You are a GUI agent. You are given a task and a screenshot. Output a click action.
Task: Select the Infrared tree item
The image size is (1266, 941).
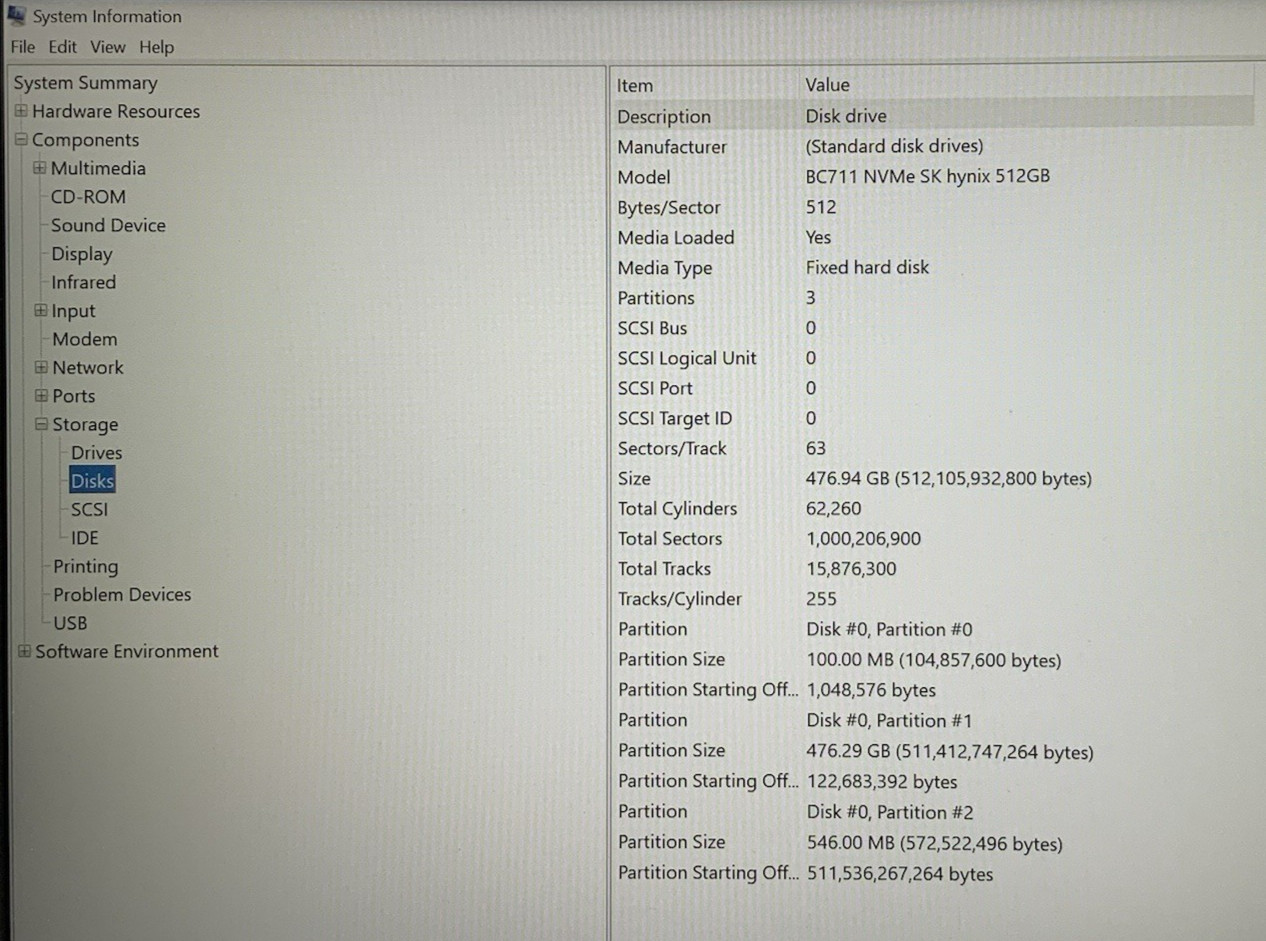(84, 282)
